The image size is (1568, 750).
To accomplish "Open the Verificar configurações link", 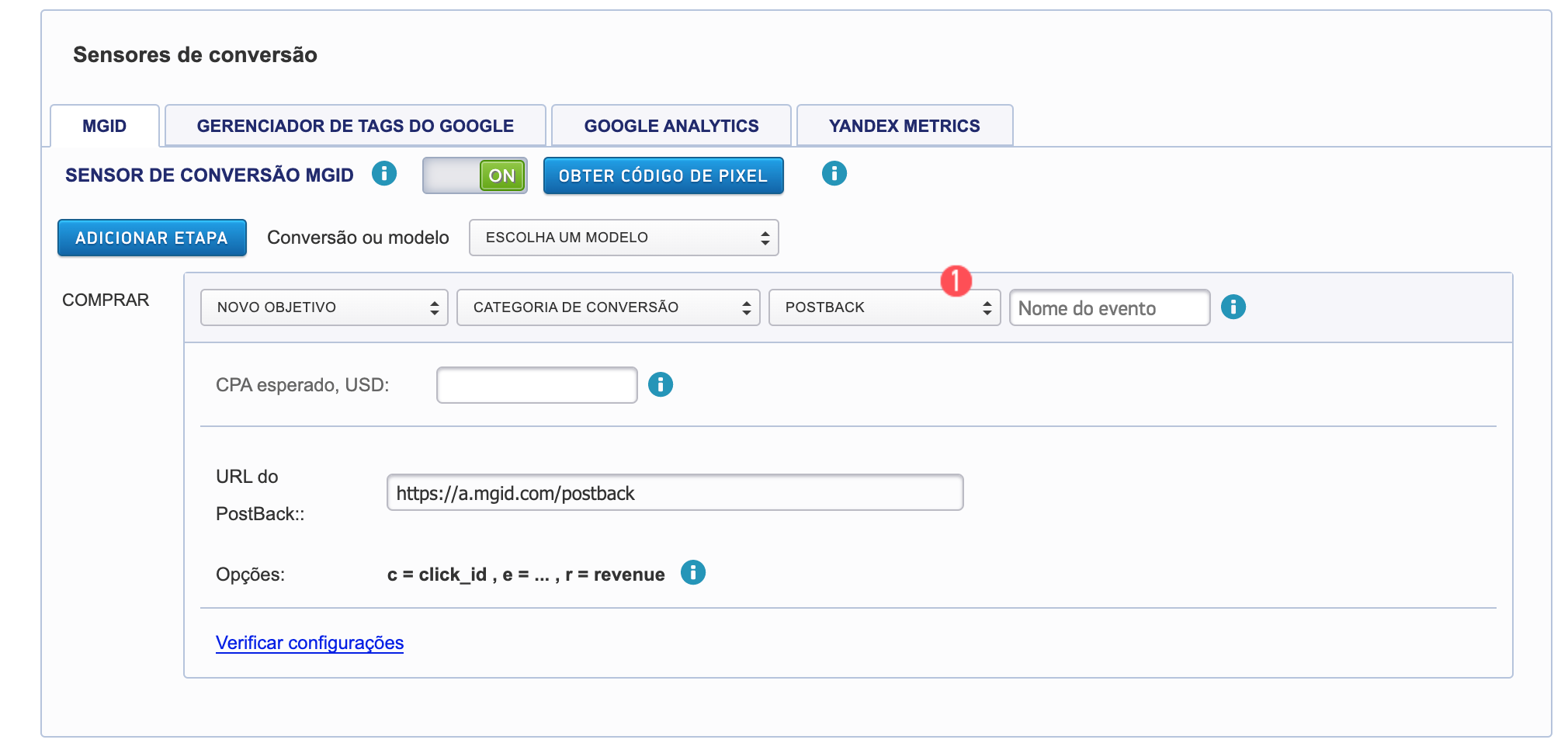I will (309, 643).
